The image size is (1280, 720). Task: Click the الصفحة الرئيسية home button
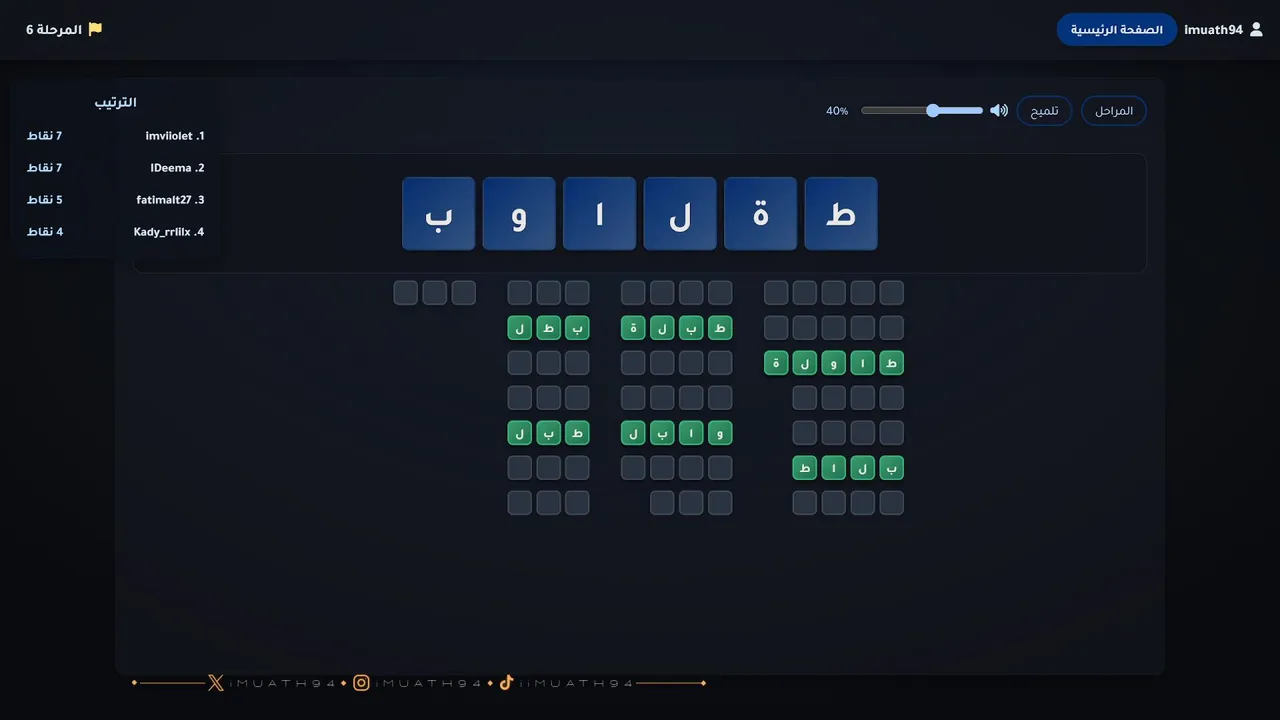[x=1117, y=30]
